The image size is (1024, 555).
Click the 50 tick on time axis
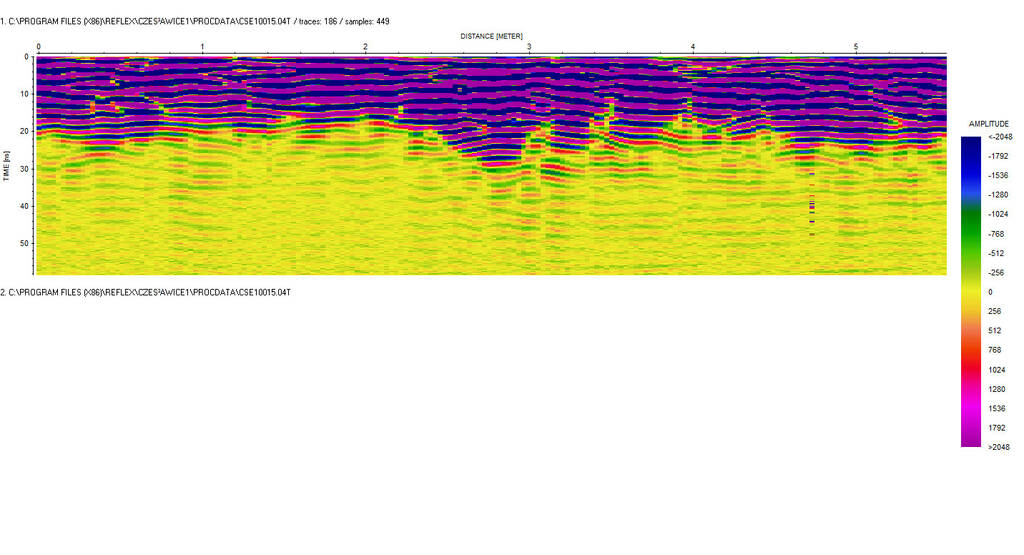[25, 243]
